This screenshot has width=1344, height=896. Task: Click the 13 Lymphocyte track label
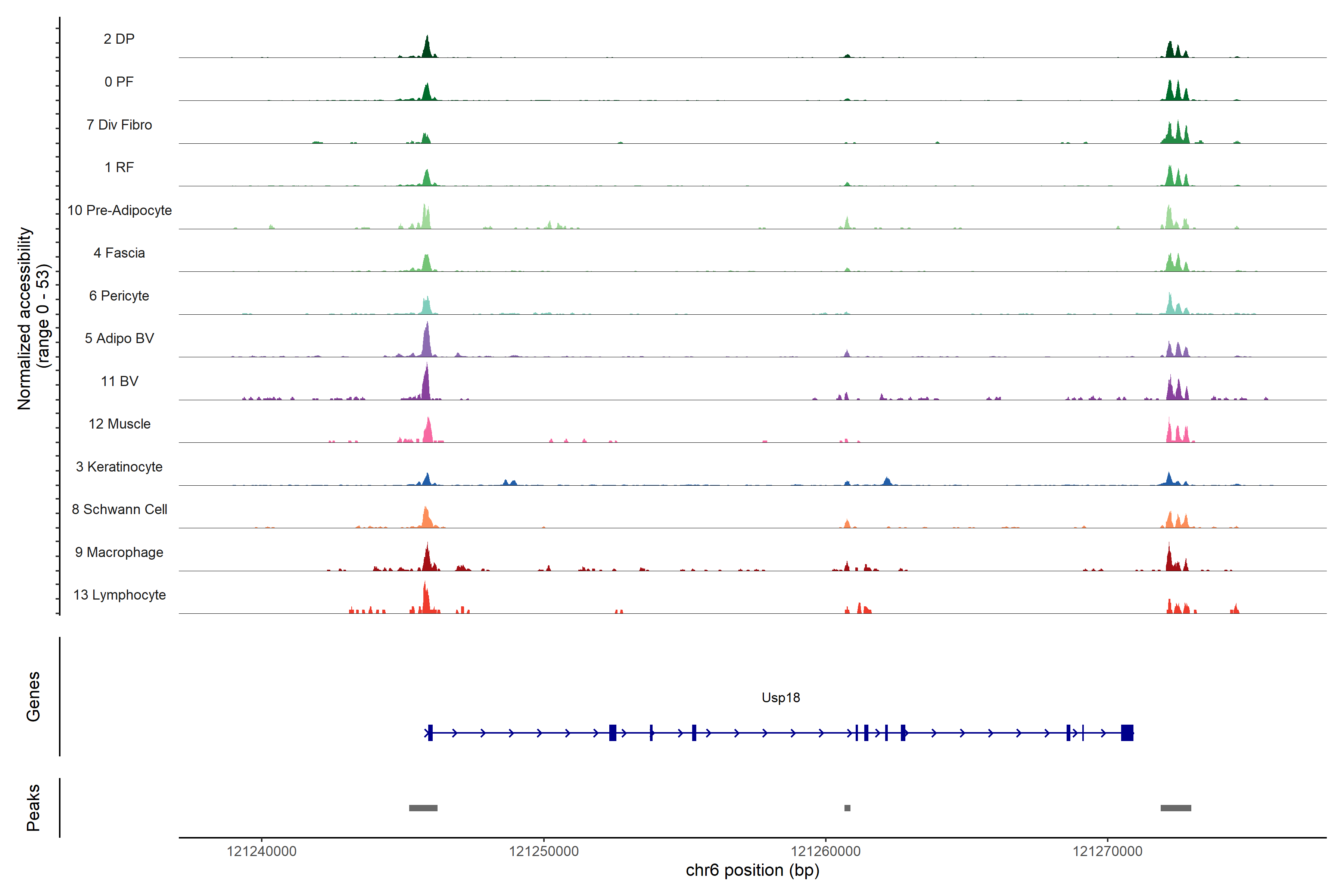coord(119,595)
